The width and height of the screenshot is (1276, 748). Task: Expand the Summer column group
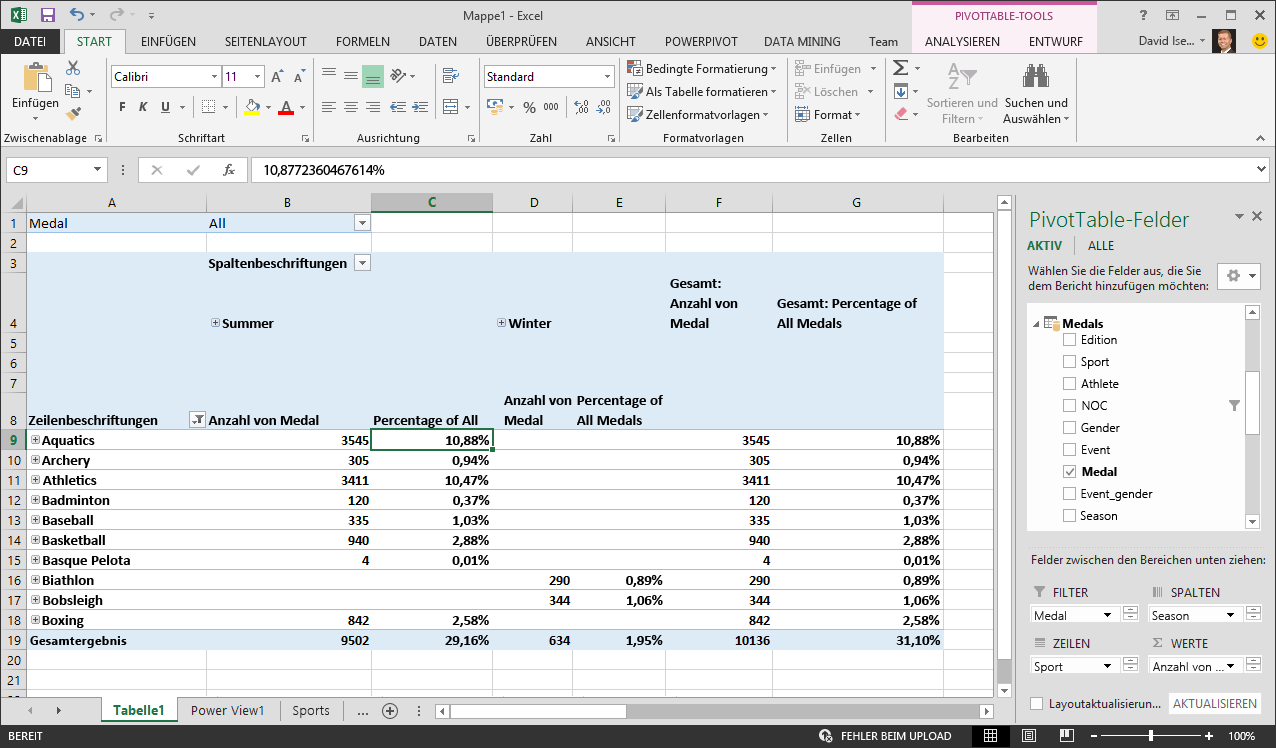pyautogui.click(x=215, y=323)
